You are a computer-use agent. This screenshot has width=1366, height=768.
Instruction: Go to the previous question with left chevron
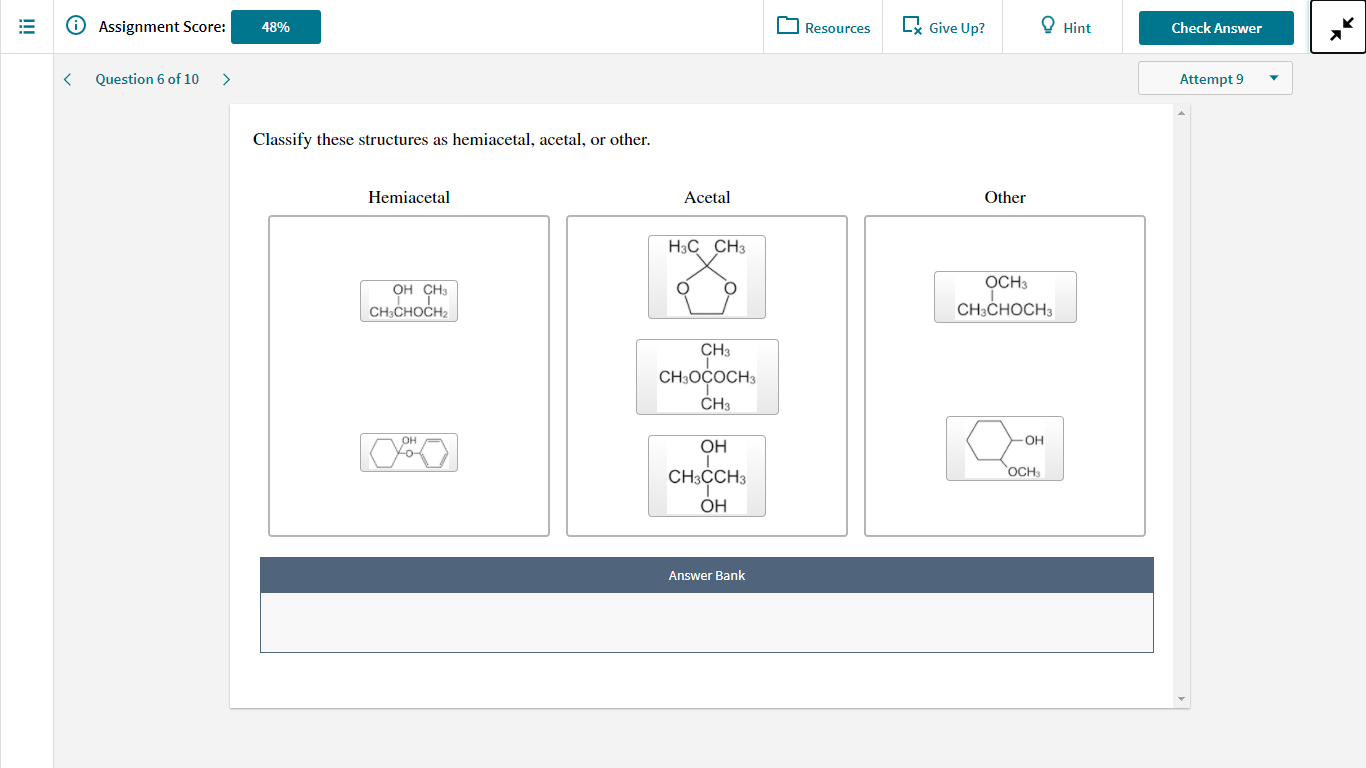coord(67,78)
